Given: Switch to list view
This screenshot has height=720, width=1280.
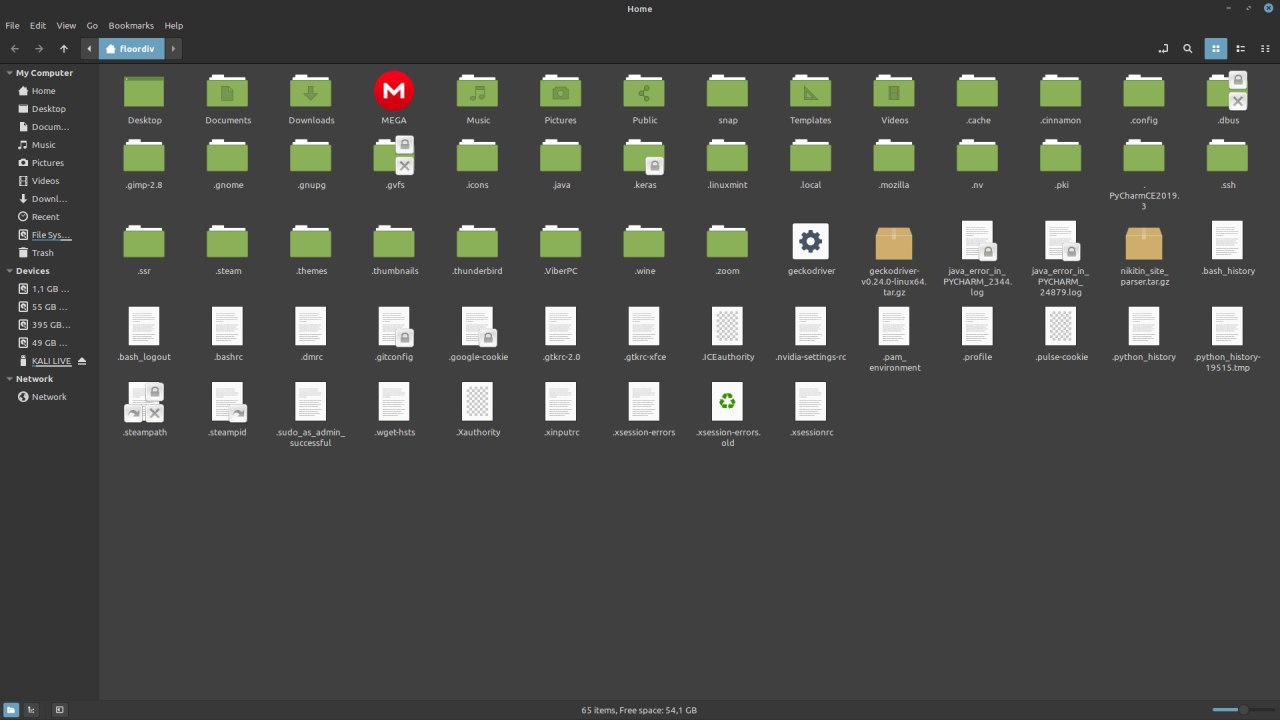Looking at the screenshot, I should coord(1241,48).
